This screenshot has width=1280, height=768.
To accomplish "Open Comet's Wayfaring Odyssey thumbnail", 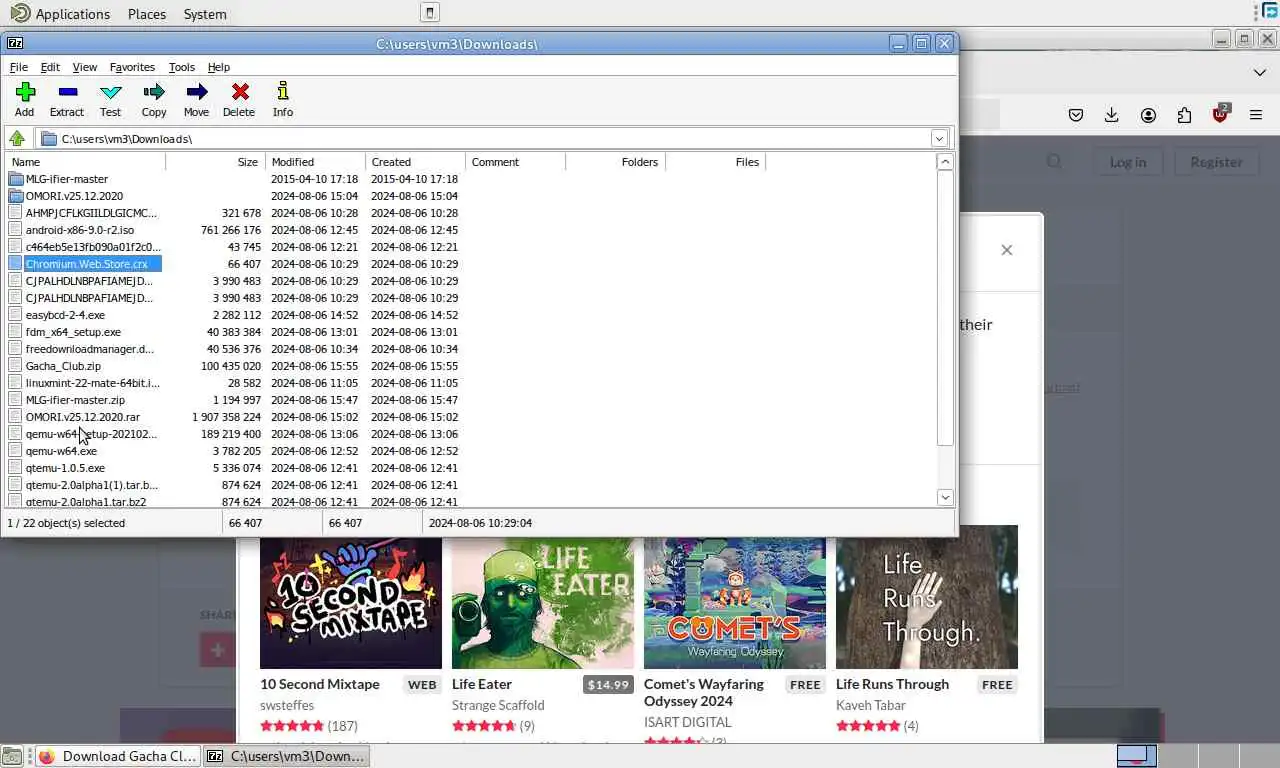I will tap(735, 603).
